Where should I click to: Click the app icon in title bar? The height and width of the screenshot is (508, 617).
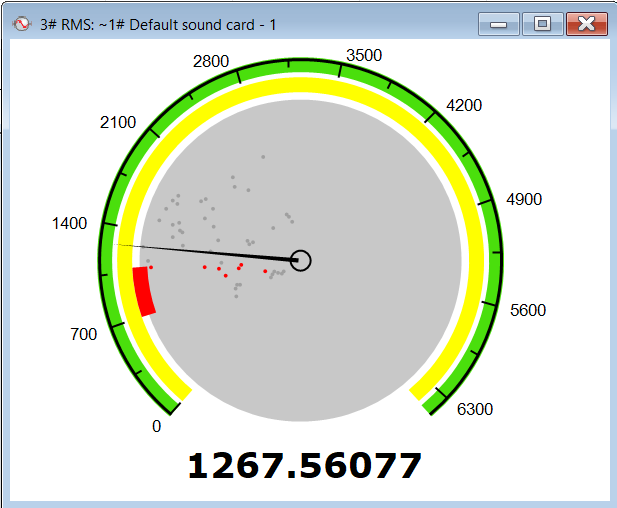[x=20, y=24]
